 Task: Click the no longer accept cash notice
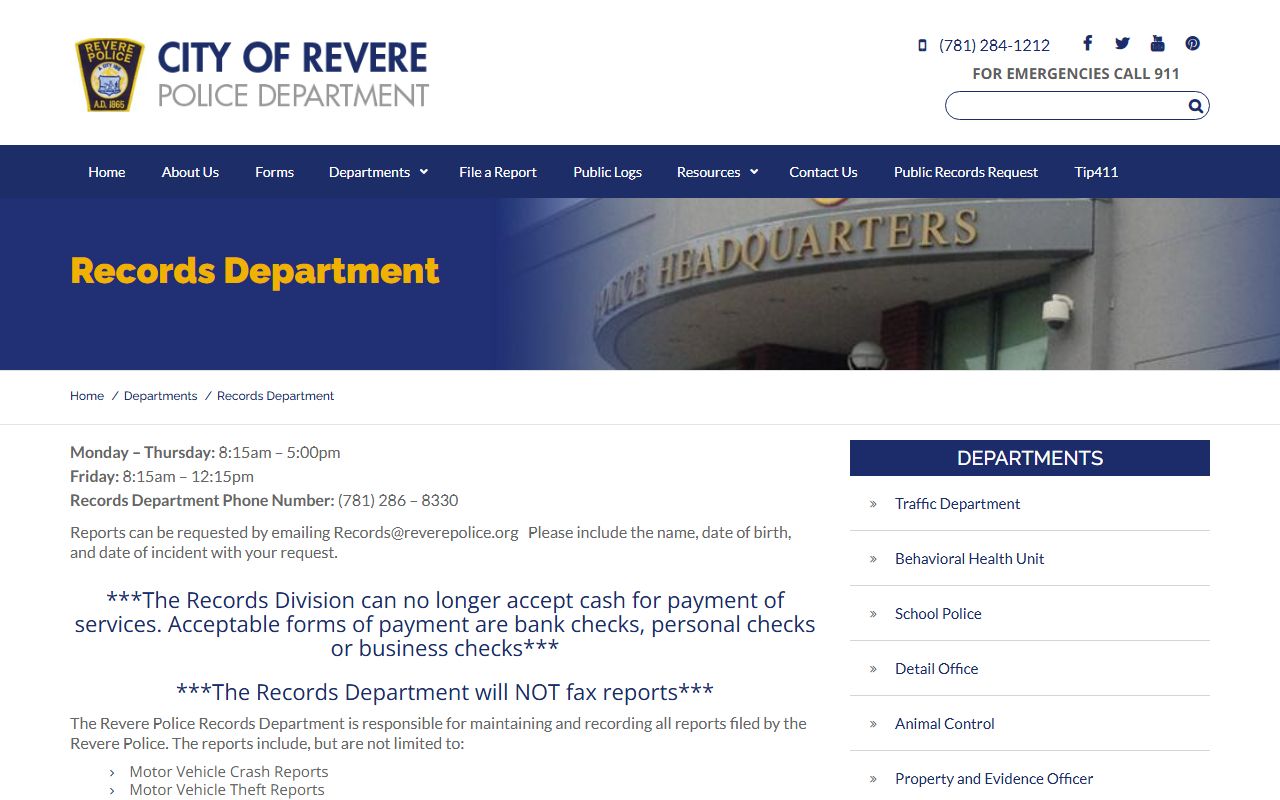pyautogui.click(x=445, y=624)
